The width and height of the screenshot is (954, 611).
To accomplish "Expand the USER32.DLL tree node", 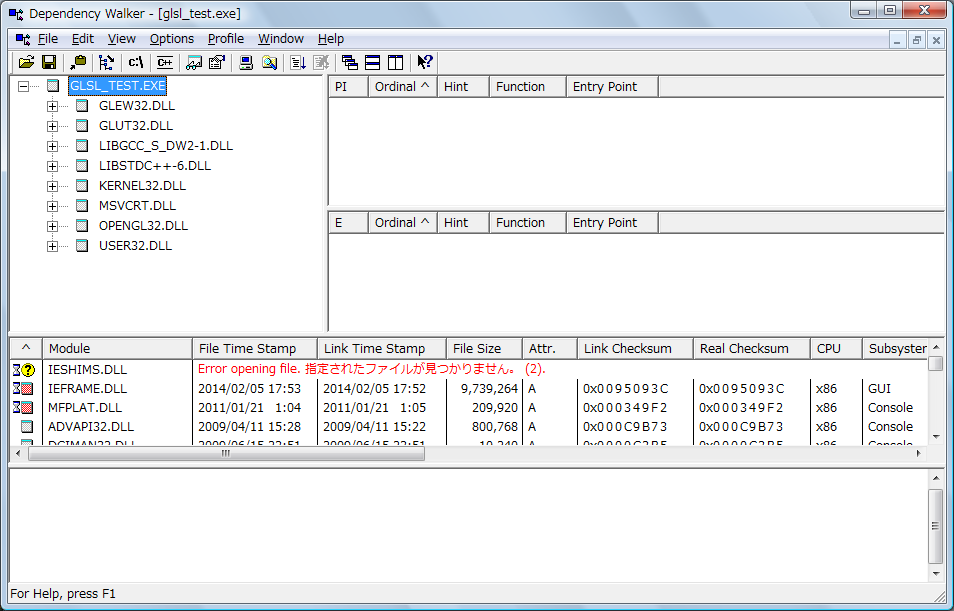I will pyautogui.click(x=52, y=246).
